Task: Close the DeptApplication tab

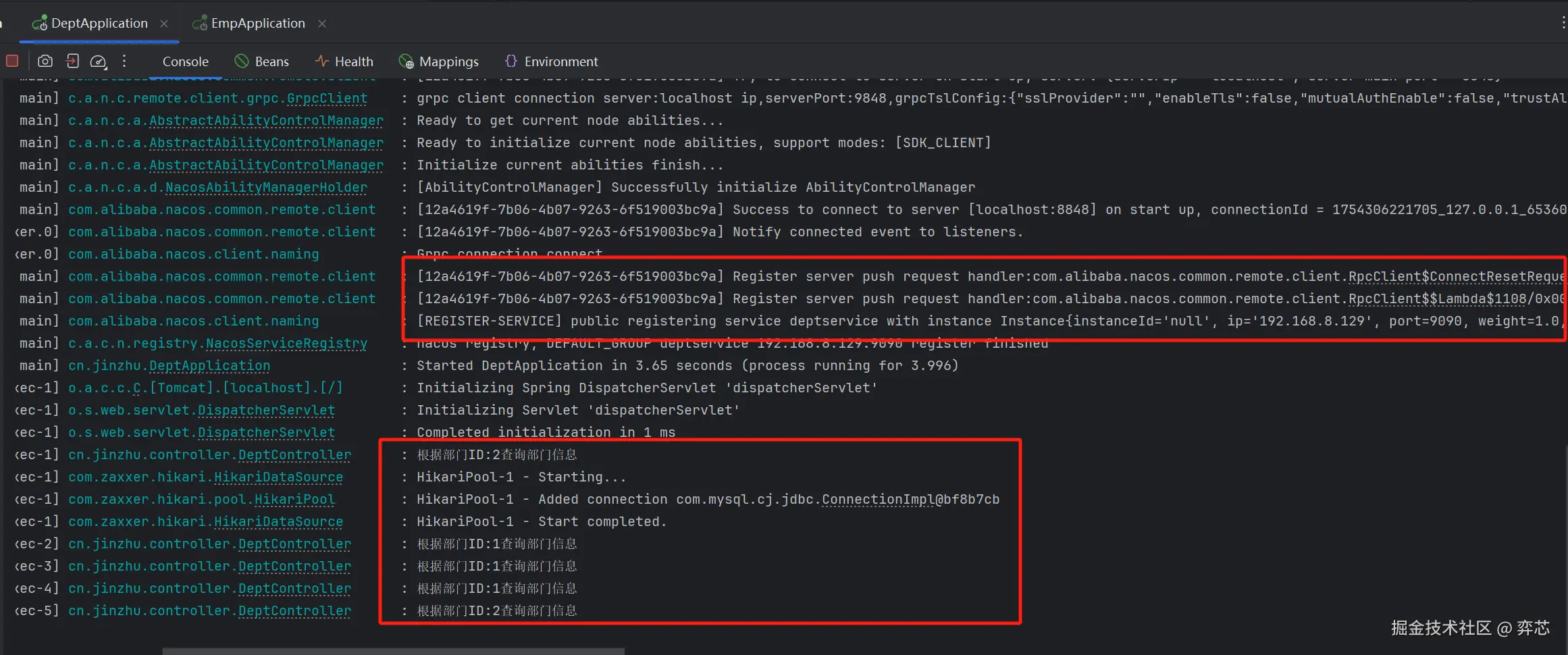Action: point(164,23)
